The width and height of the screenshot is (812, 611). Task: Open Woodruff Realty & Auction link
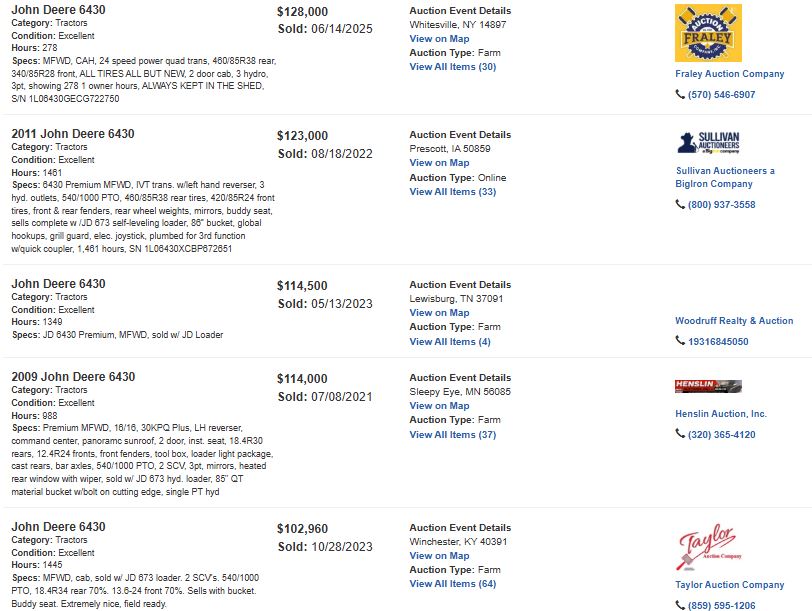click(x=734, y=321)
